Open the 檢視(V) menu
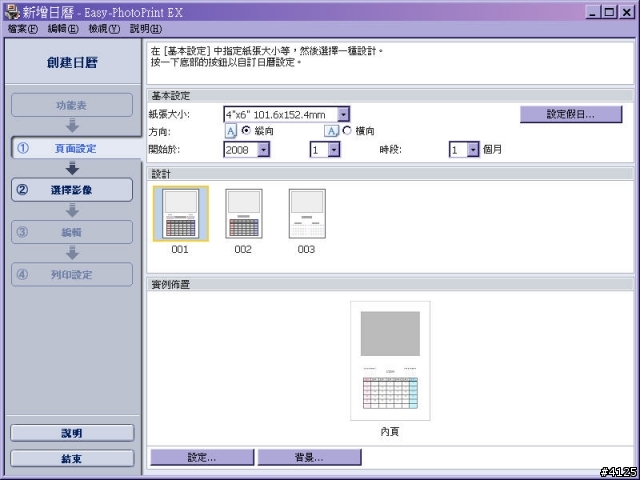 (104, 29)
